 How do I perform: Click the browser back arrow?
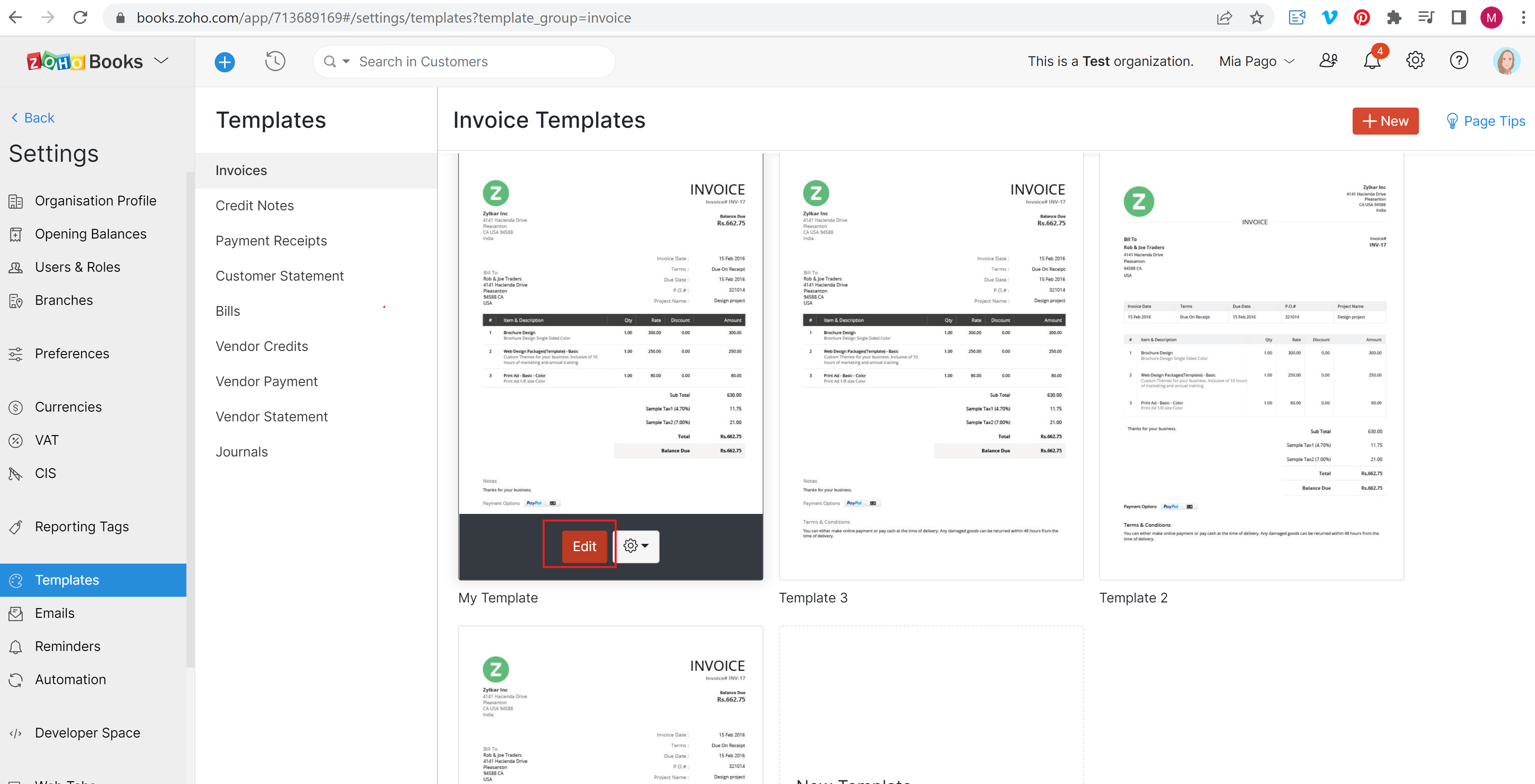click(x=16, y=17)
